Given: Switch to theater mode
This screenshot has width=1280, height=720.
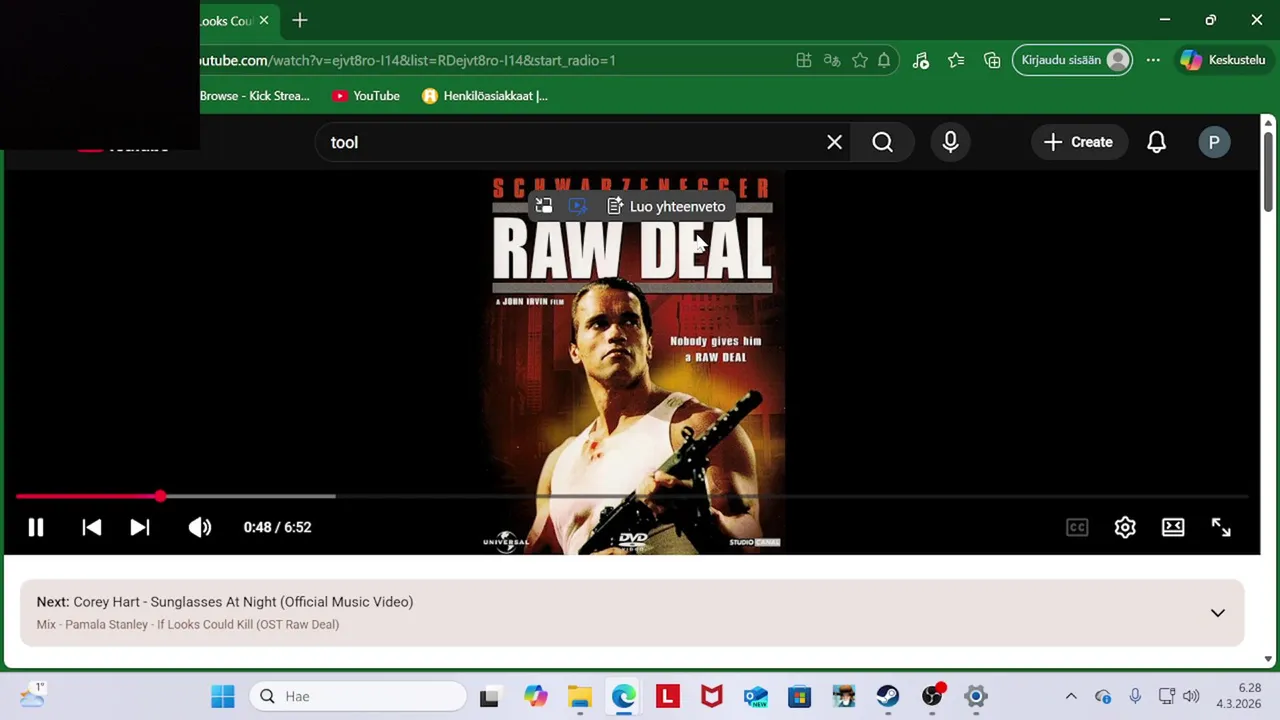Looking at the screenshot, I should coord(1173,527).
